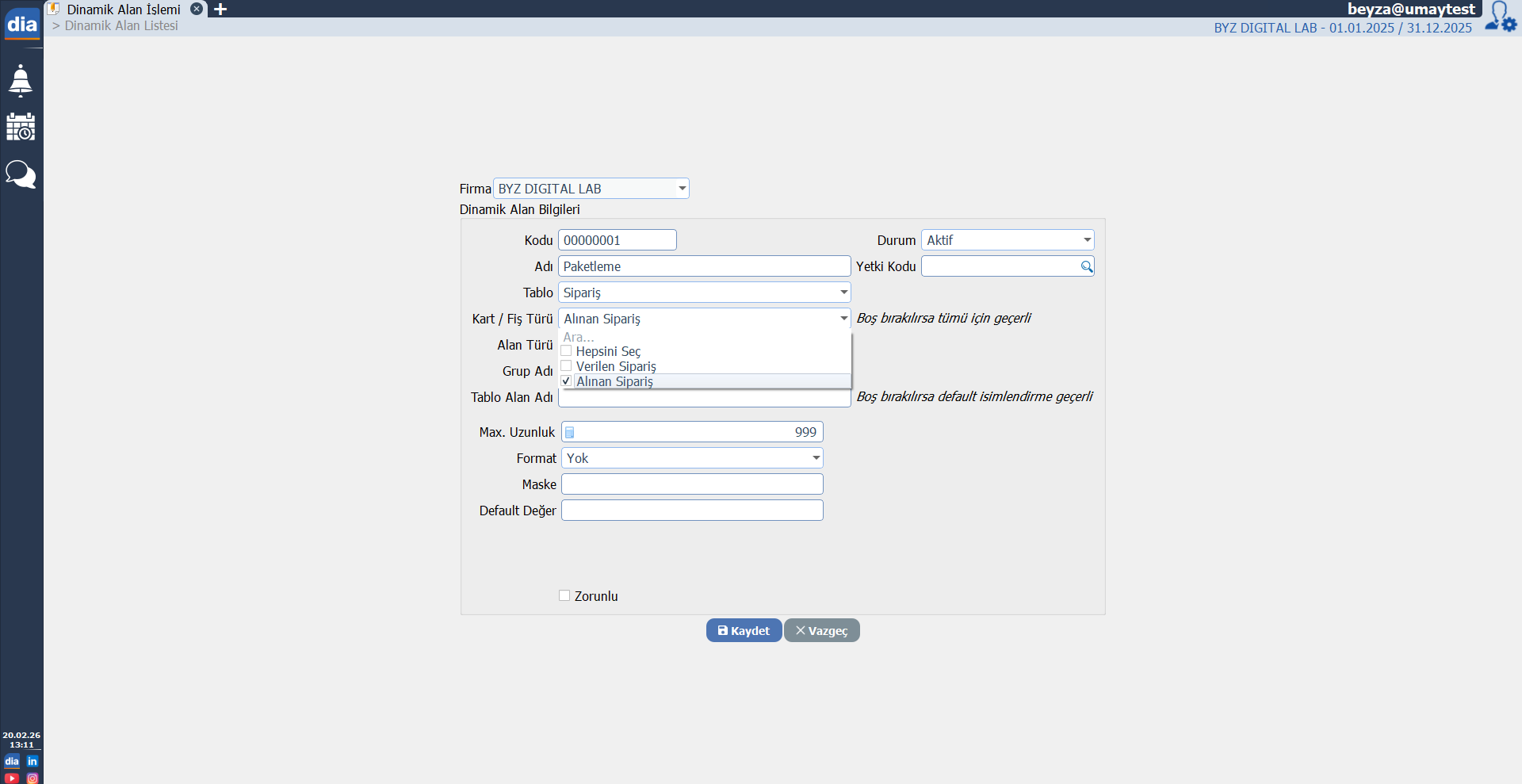Open the Durum dropdown

1087,240
